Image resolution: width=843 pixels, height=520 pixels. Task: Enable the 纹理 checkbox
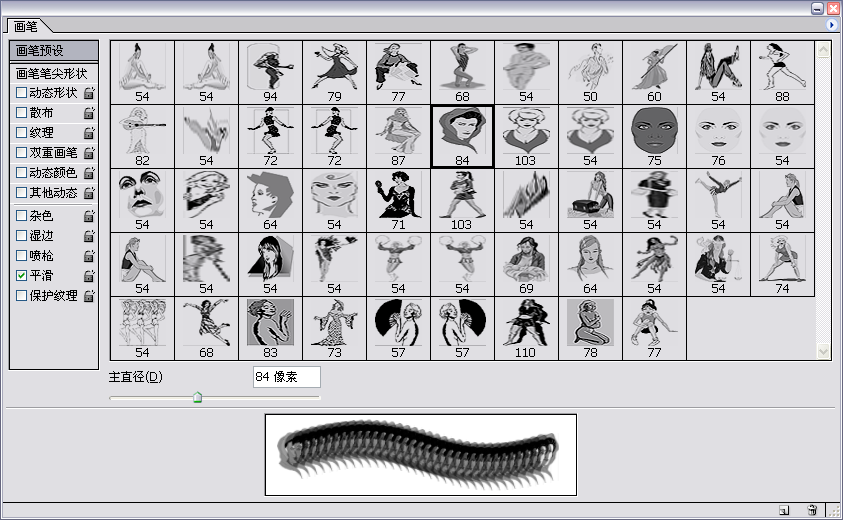[22, 132]
